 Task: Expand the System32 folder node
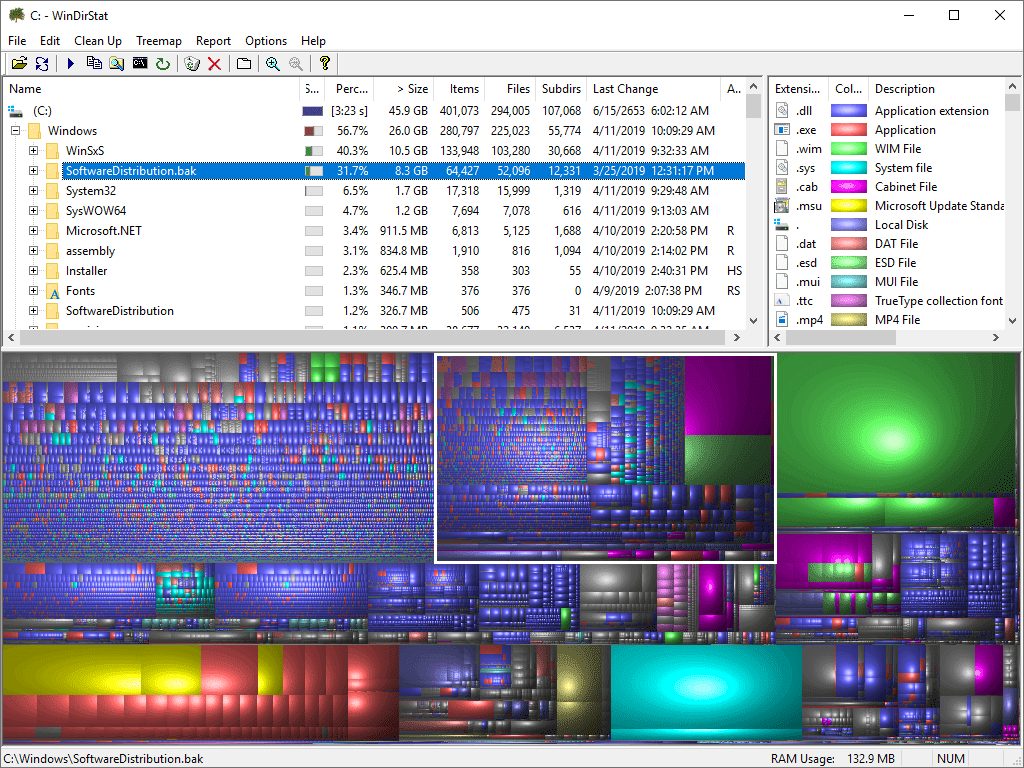33,191
